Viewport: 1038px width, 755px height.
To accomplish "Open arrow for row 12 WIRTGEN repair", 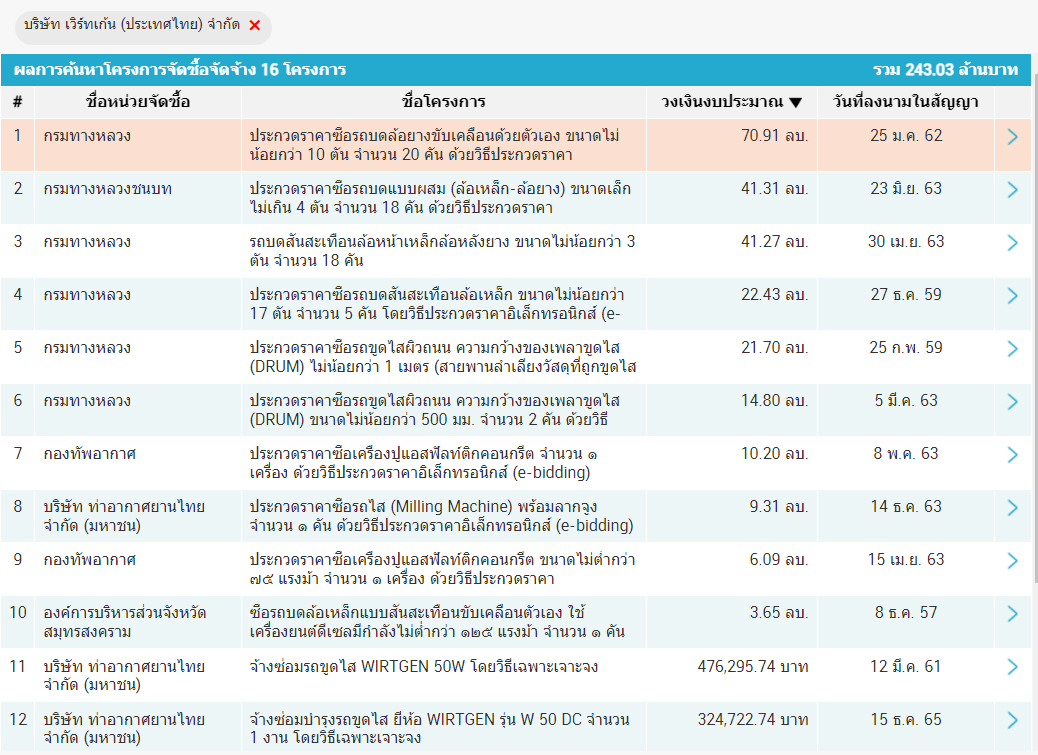I will (x=1012, y=720).
